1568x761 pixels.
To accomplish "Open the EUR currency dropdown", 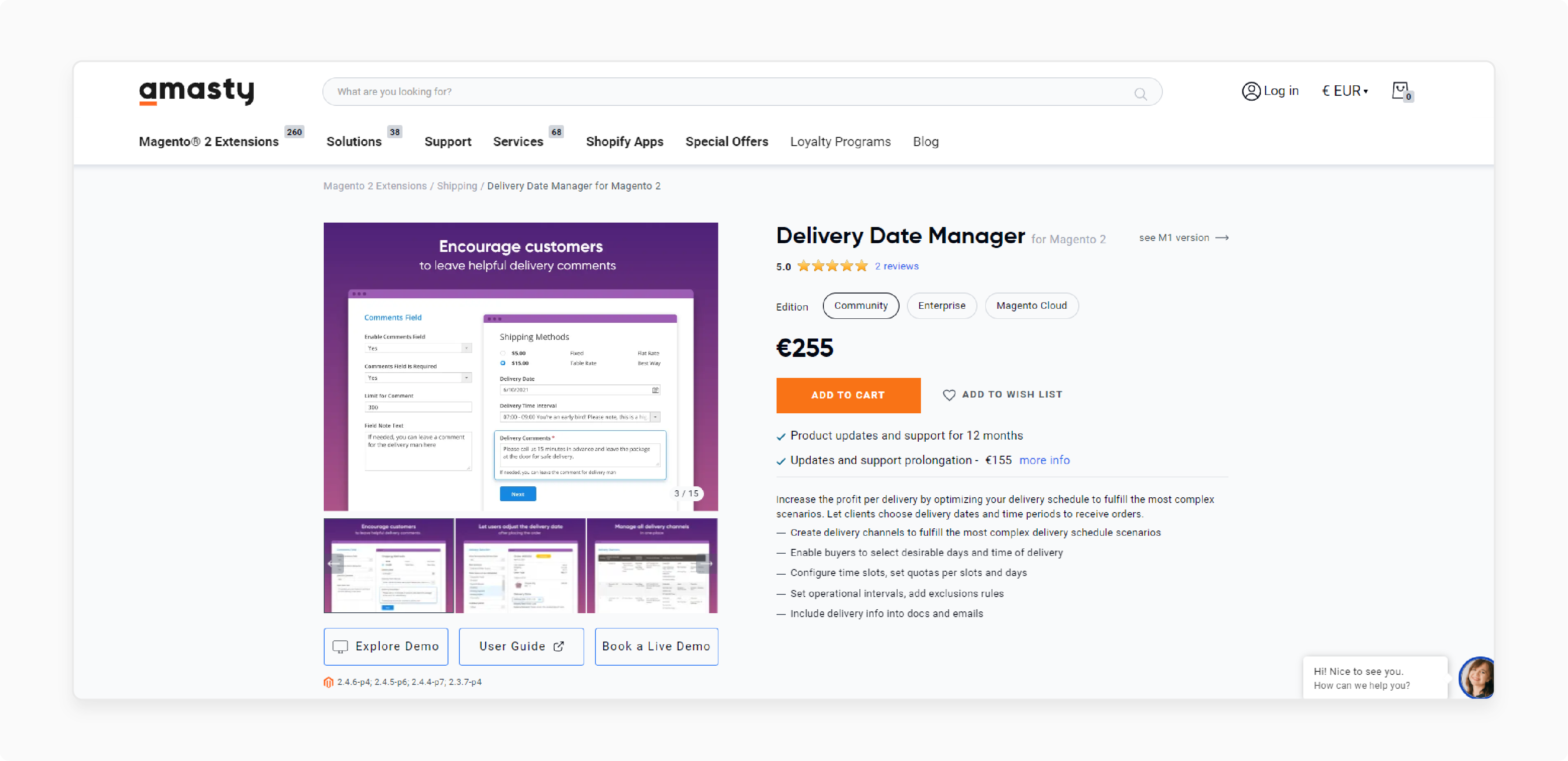I will pos(1344,91).
